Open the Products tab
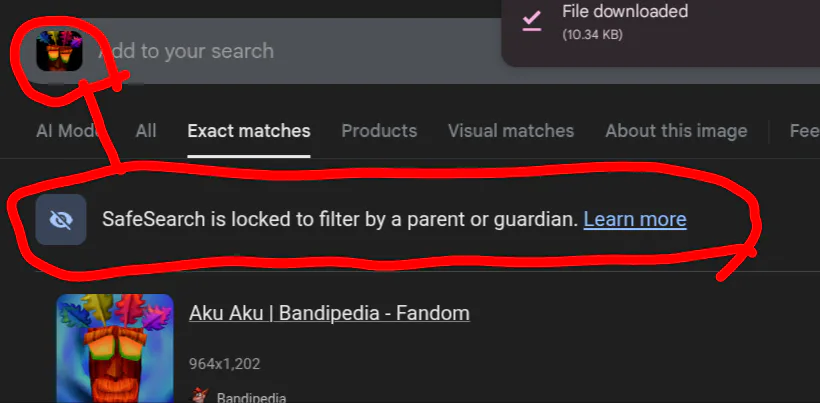 379,131
